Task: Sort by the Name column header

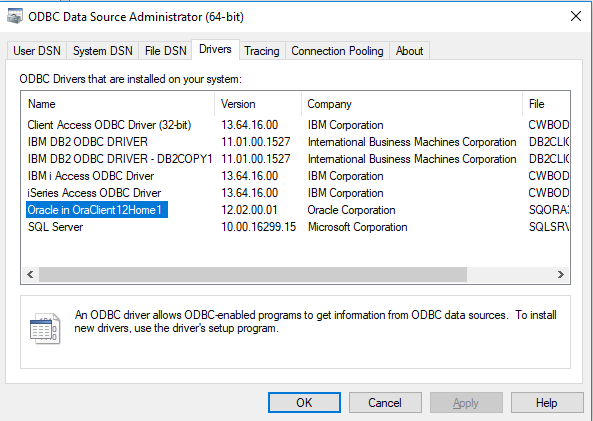Action: pos(118,104)
